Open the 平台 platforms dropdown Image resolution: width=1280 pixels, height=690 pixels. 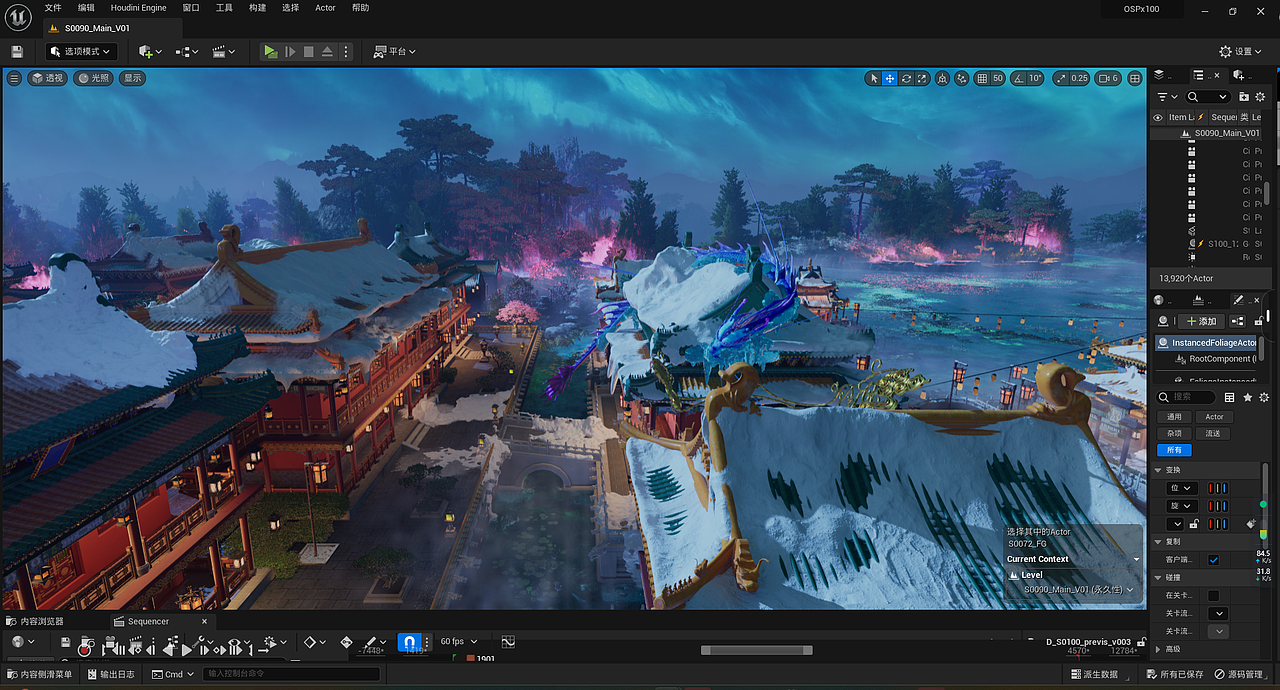click(x=394, y=51)
